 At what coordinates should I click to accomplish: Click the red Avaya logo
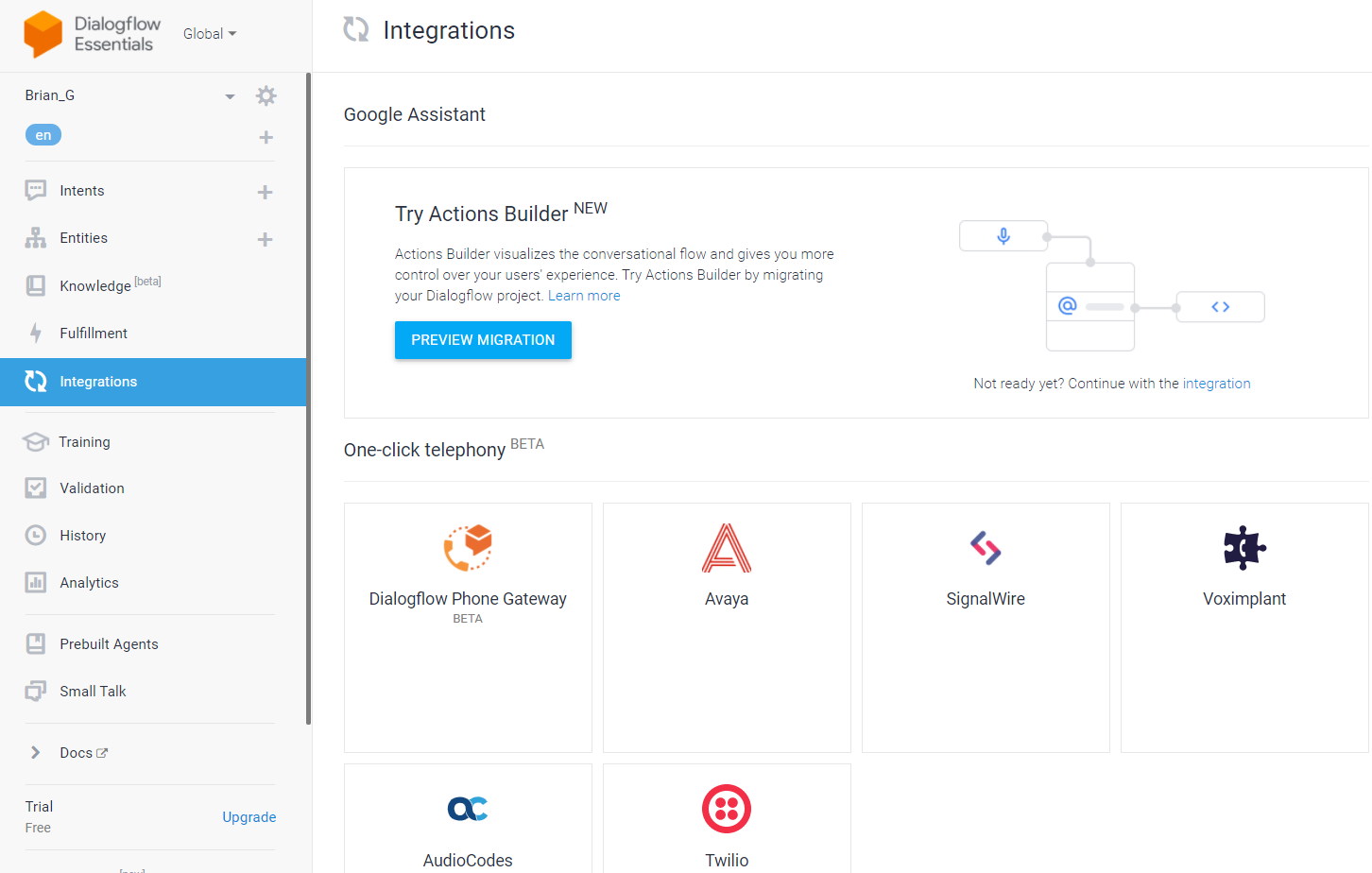[x=727, y=548]
